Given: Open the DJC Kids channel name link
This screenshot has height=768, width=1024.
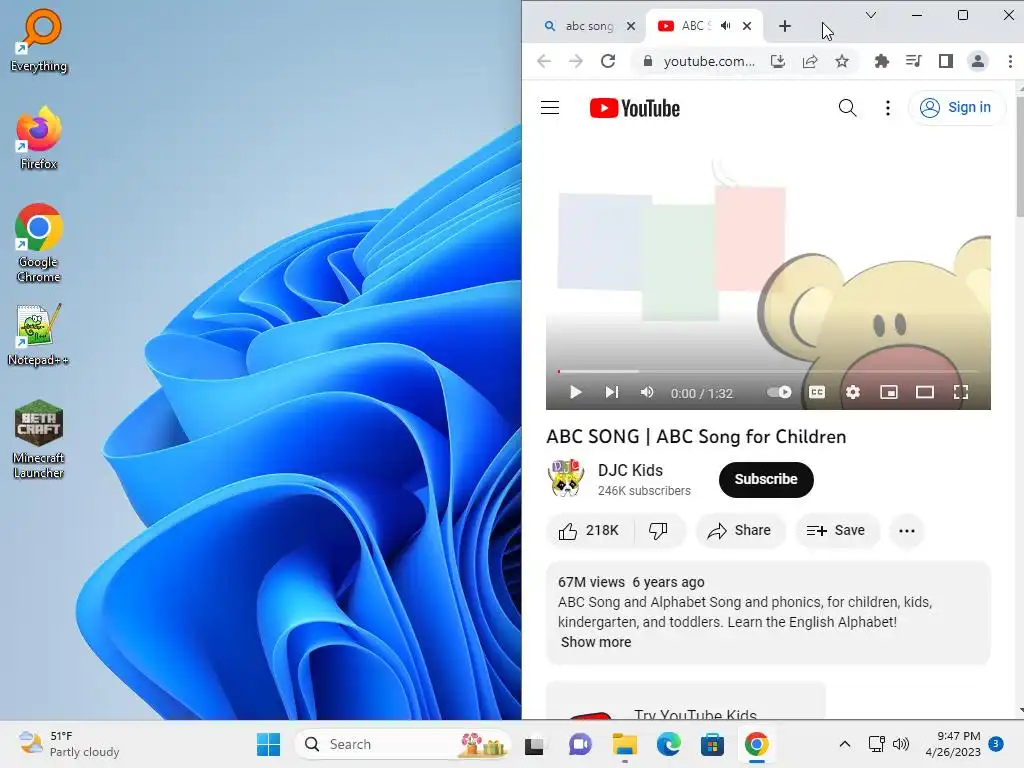Looking at the screenshot, I should pyautogui.click(x=630, y=470).
